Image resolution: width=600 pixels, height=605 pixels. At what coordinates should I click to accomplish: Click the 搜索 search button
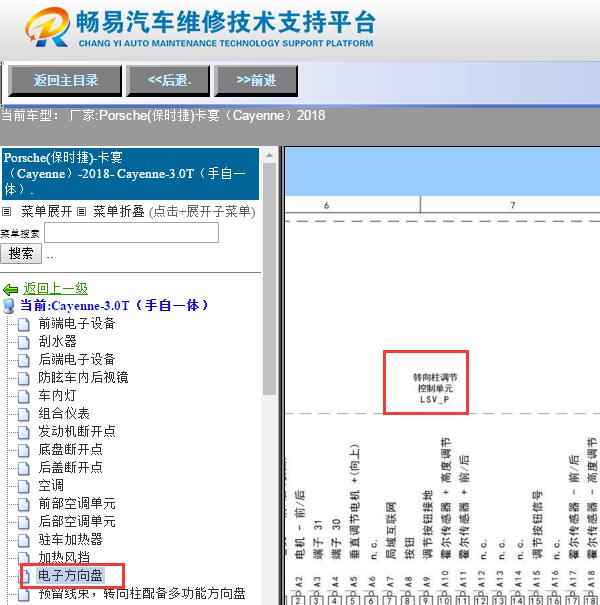point(21,253)
